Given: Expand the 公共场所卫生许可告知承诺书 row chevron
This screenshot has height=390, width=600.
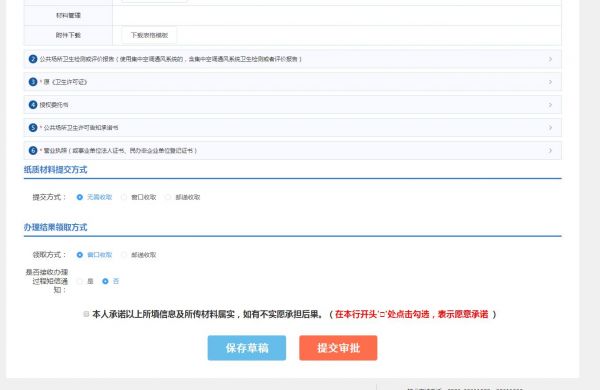Looking at the screenshot, I should [x=550, y=127].
